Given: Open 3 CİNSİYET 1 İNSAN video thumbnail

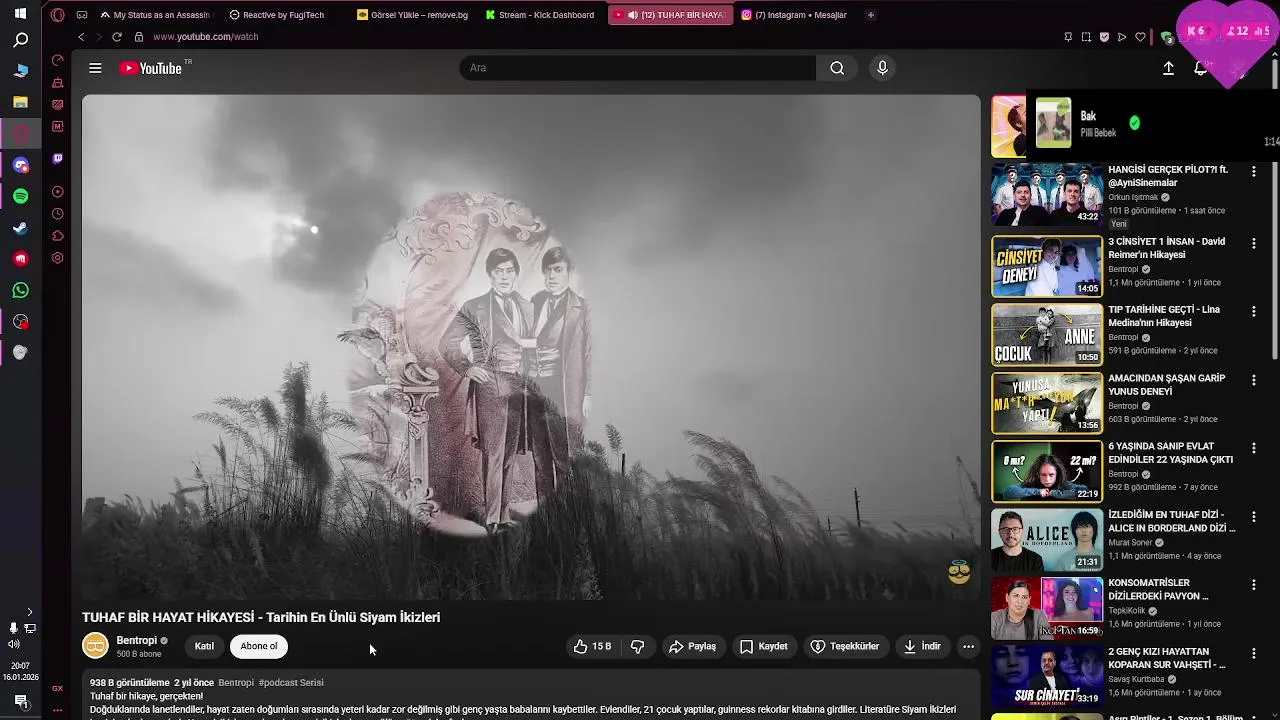Looking at the screenshot, I should pos(1047,267).
